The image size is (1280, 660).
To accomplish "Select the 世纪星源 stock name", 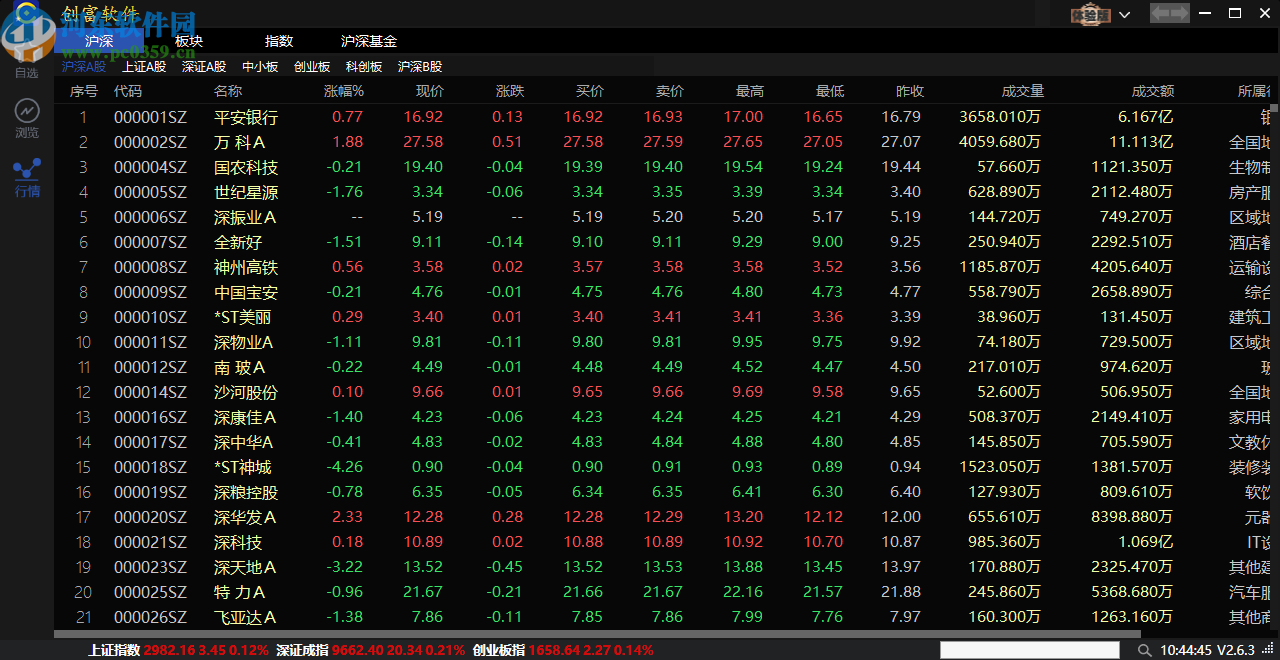I will pos(246,192).
